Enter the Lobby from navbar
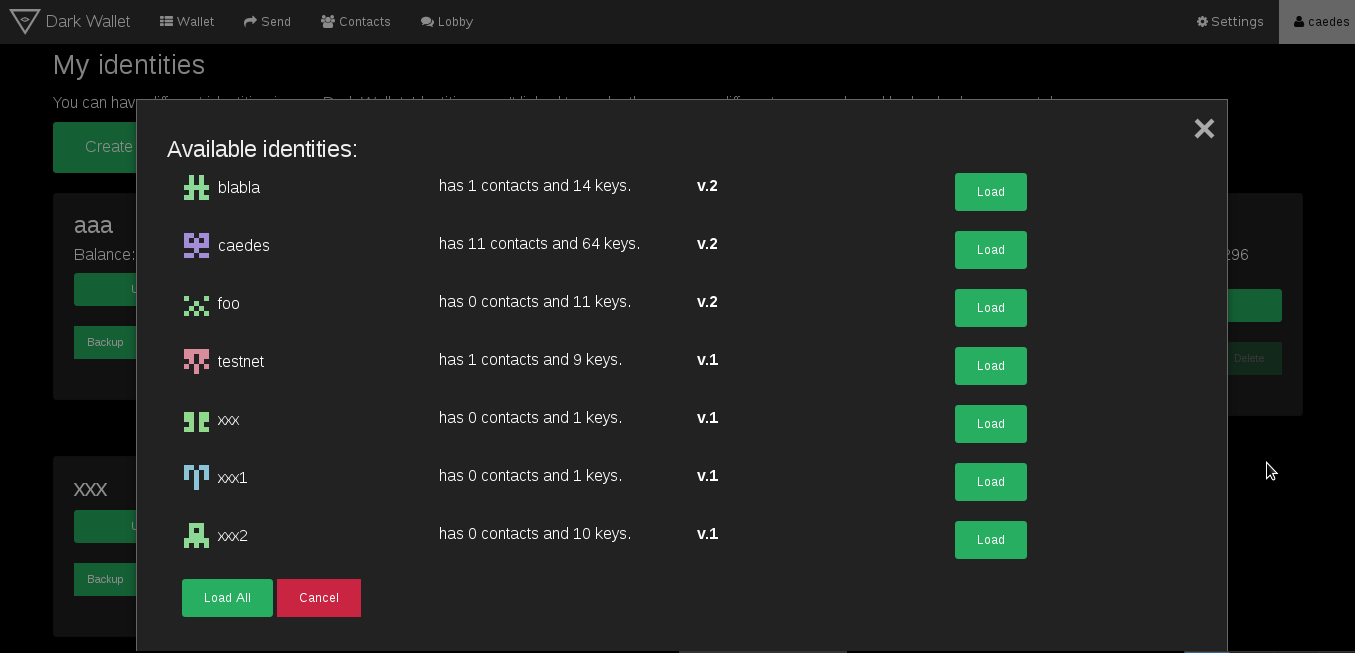The image size is (1355, 653). (446, 21)
